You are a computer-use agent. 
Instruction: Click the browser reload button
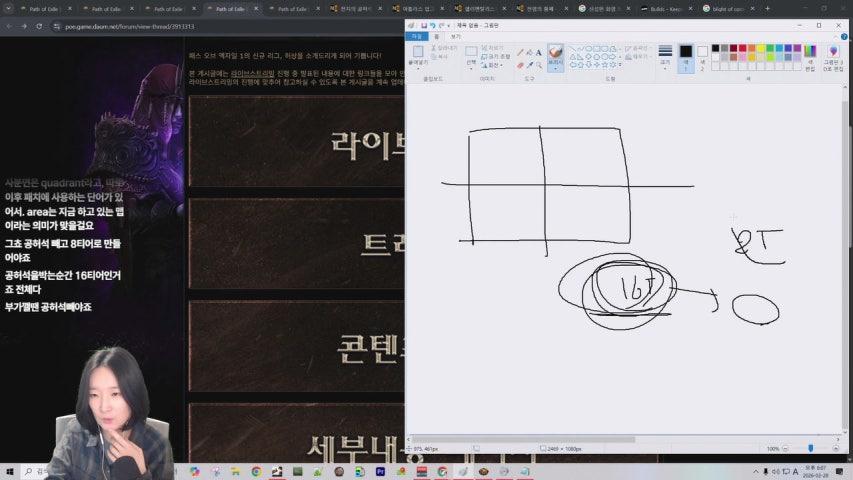40,26
